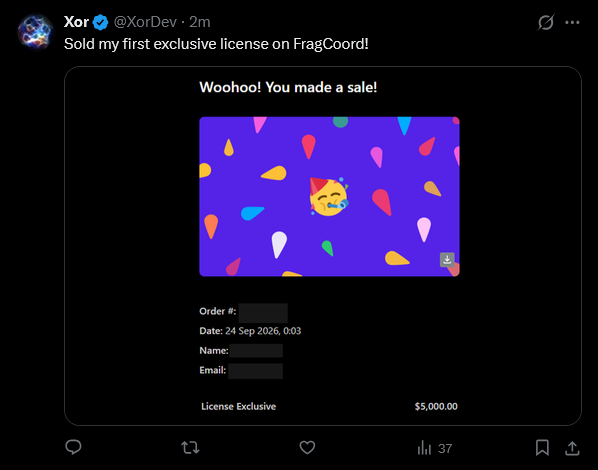
Task: Click the tweet text about FragCoord
Action: tap(216, 44)
